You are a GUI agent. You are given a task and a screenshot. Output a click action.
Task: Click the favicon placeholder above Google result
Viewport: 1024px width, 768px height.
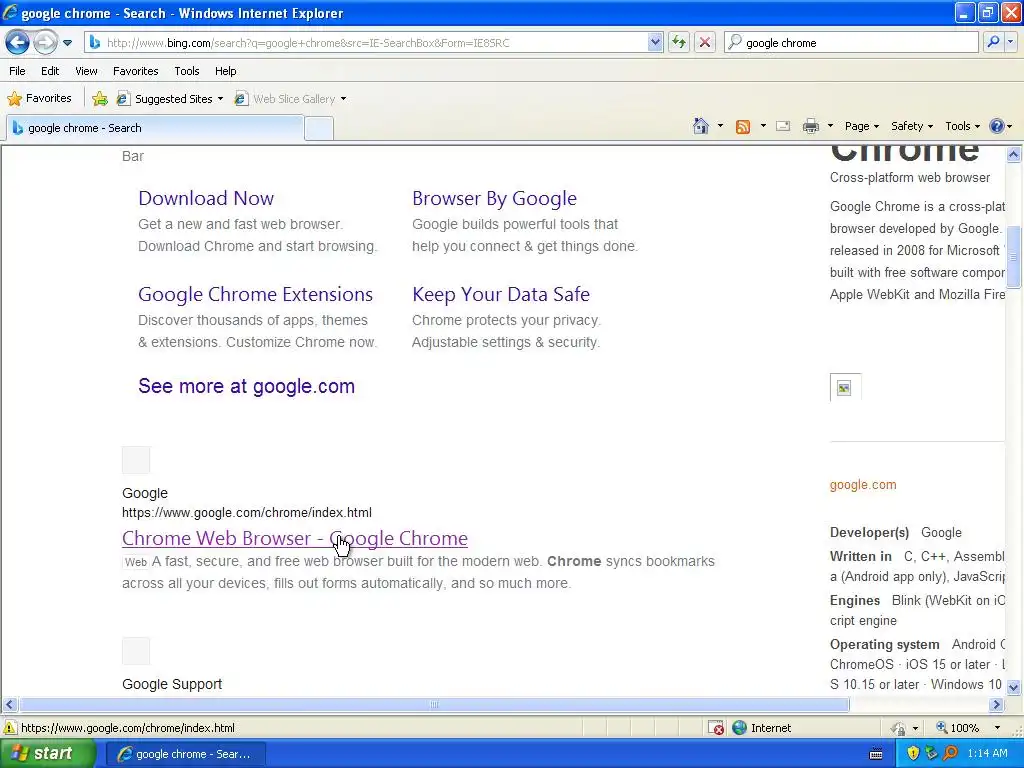point(136,460)
